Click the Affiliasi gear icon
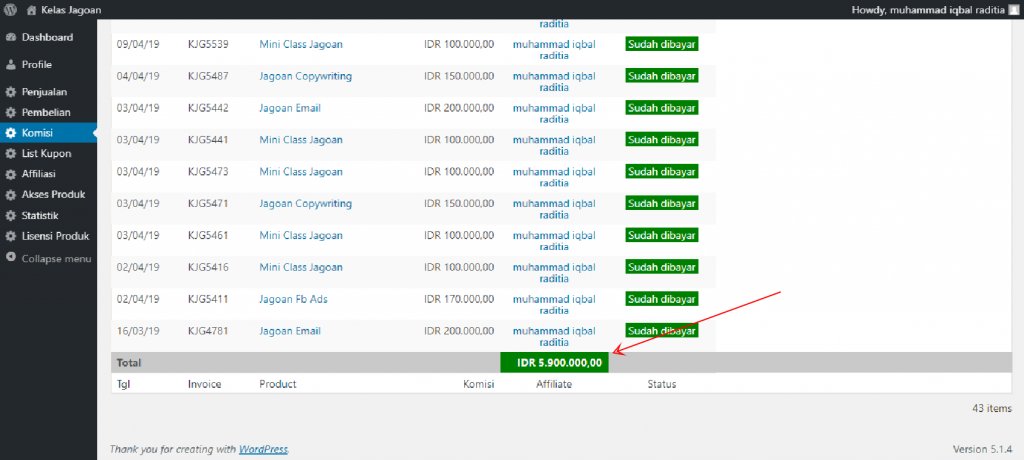Viewport: 1024px width, 460px height. click(x=10, y=174)
